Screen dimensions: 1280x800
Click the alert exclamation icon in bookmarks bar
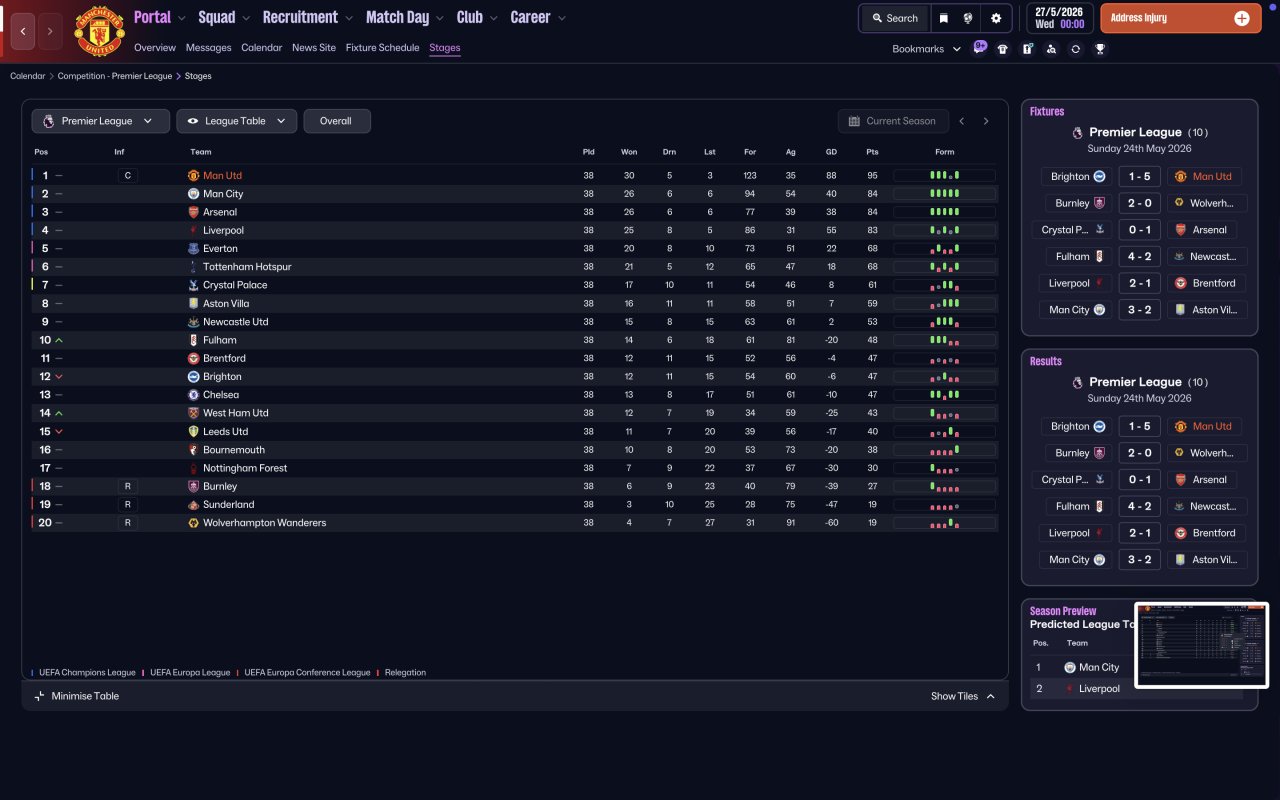click(x=1027, y=49)
